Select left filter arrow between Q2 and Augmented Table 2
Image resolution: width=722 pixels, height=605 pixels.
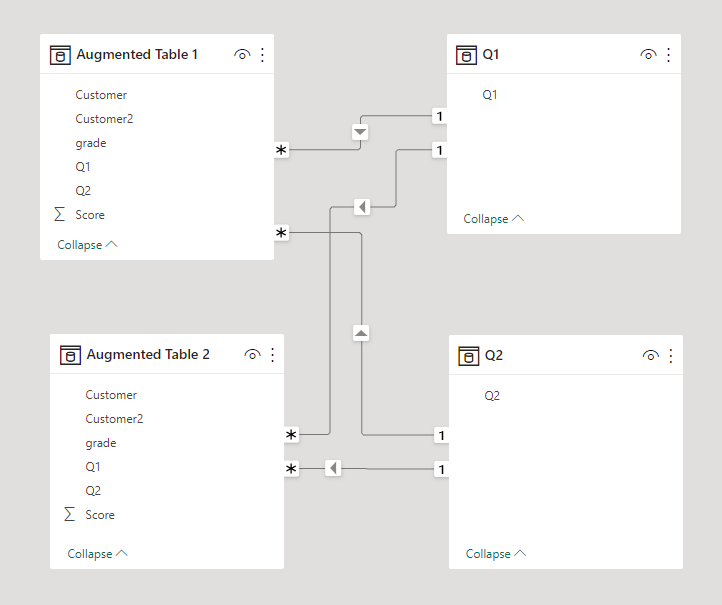(333, 468)
